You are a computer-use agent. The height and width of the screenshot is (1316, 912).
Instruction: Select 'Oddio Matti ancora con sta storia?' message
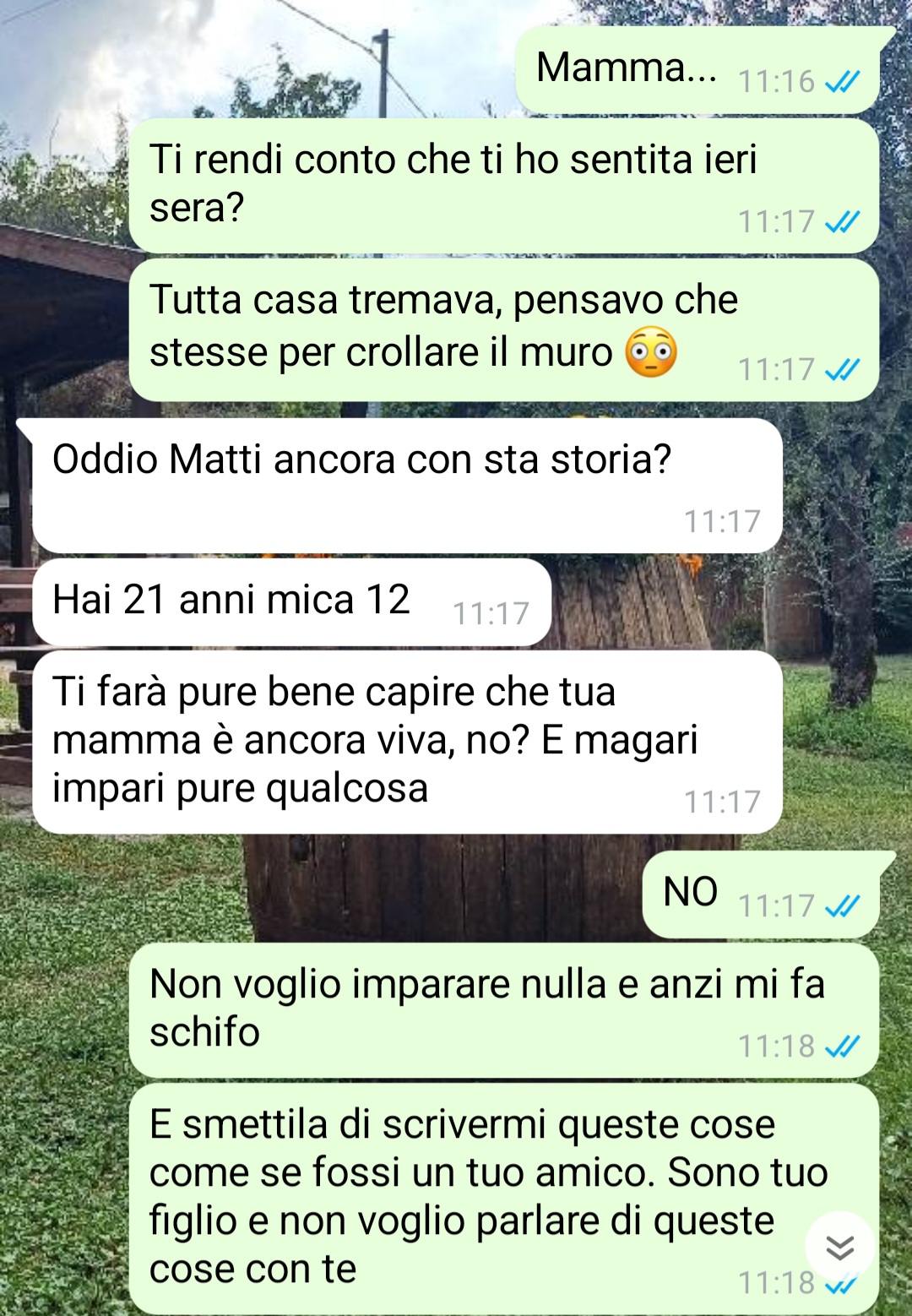[406, 486]
